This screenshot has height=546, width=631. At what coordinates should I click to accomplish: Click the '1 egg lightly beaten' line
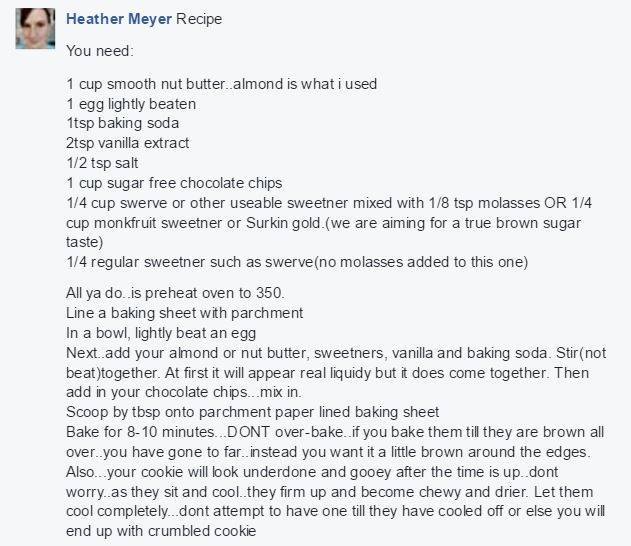(x=131, y=104)
